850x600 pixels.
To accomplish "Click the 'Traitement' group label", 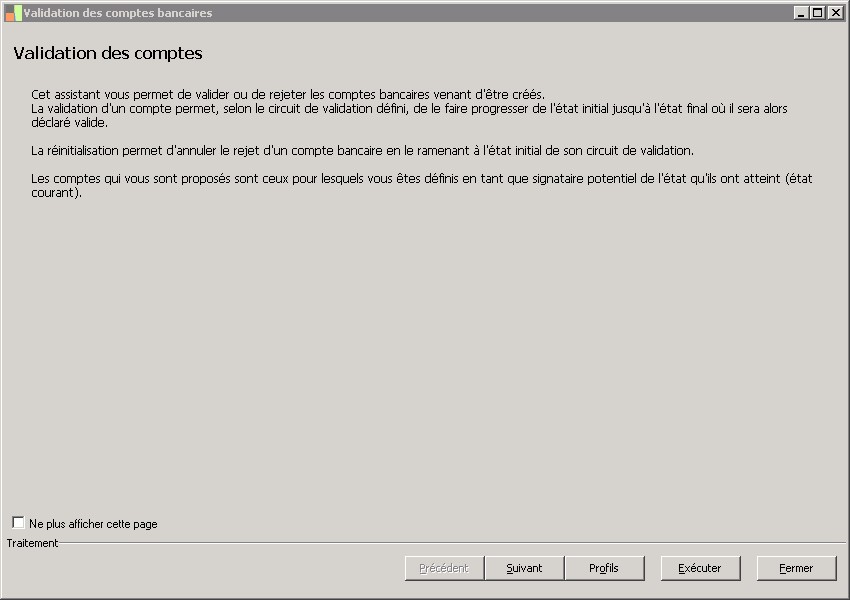I will 32,543.
